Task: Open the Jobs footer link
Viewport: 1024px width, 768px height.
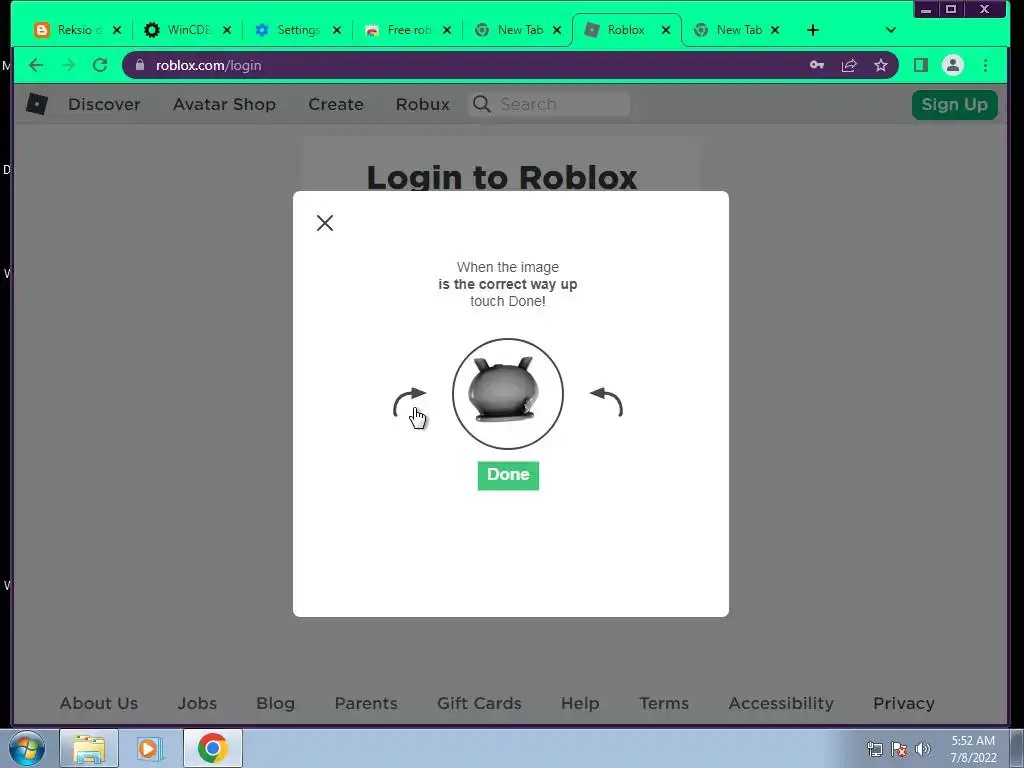Action: click(197, 703)
